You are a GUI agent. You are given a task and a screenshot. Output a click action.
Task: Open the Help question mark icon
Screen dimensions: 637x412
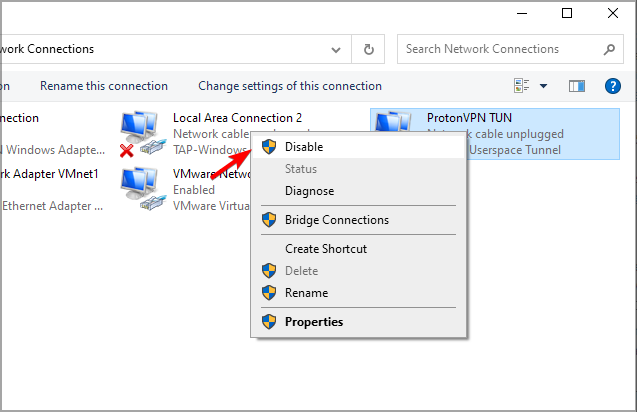pyautogui.click(x=613, y=86)
